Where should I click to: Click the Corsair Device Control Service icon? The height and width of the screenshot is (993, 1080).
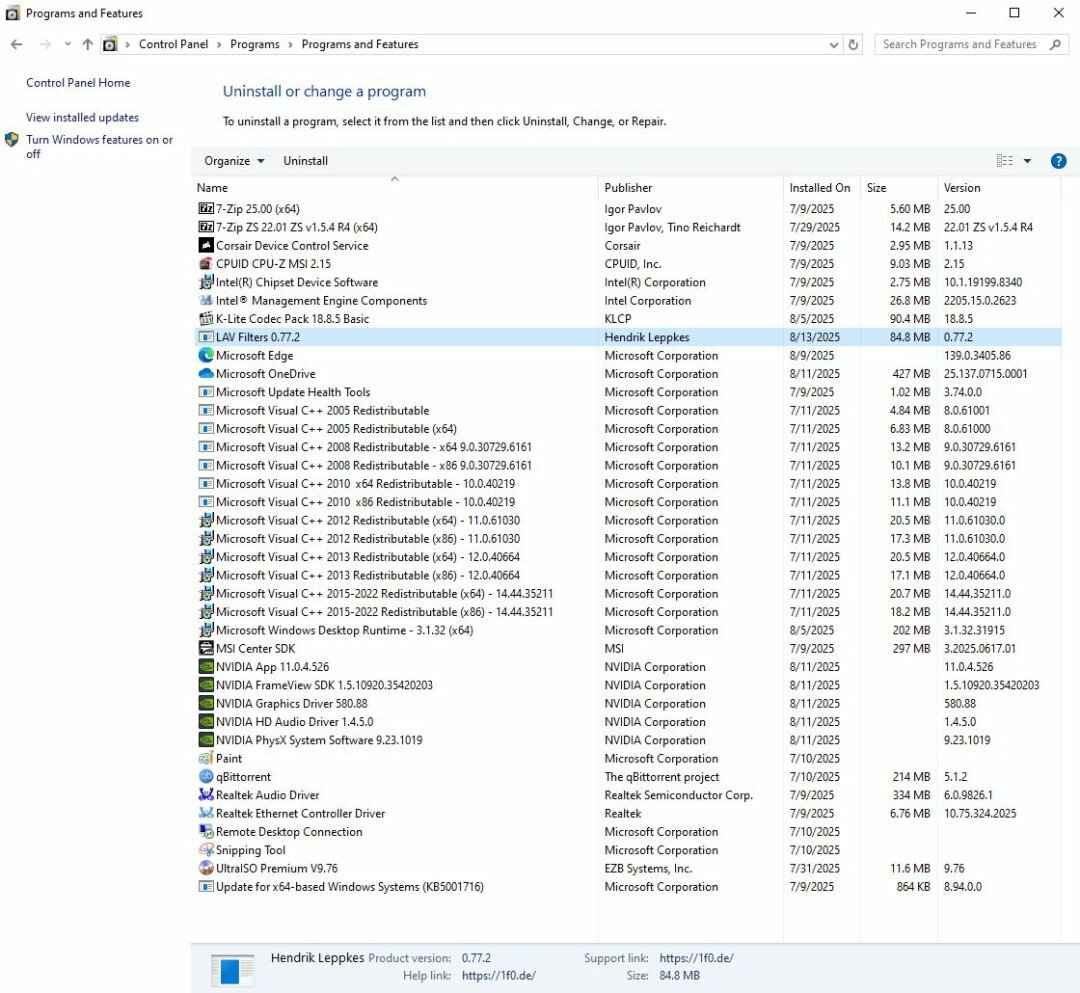click(205, 245)
